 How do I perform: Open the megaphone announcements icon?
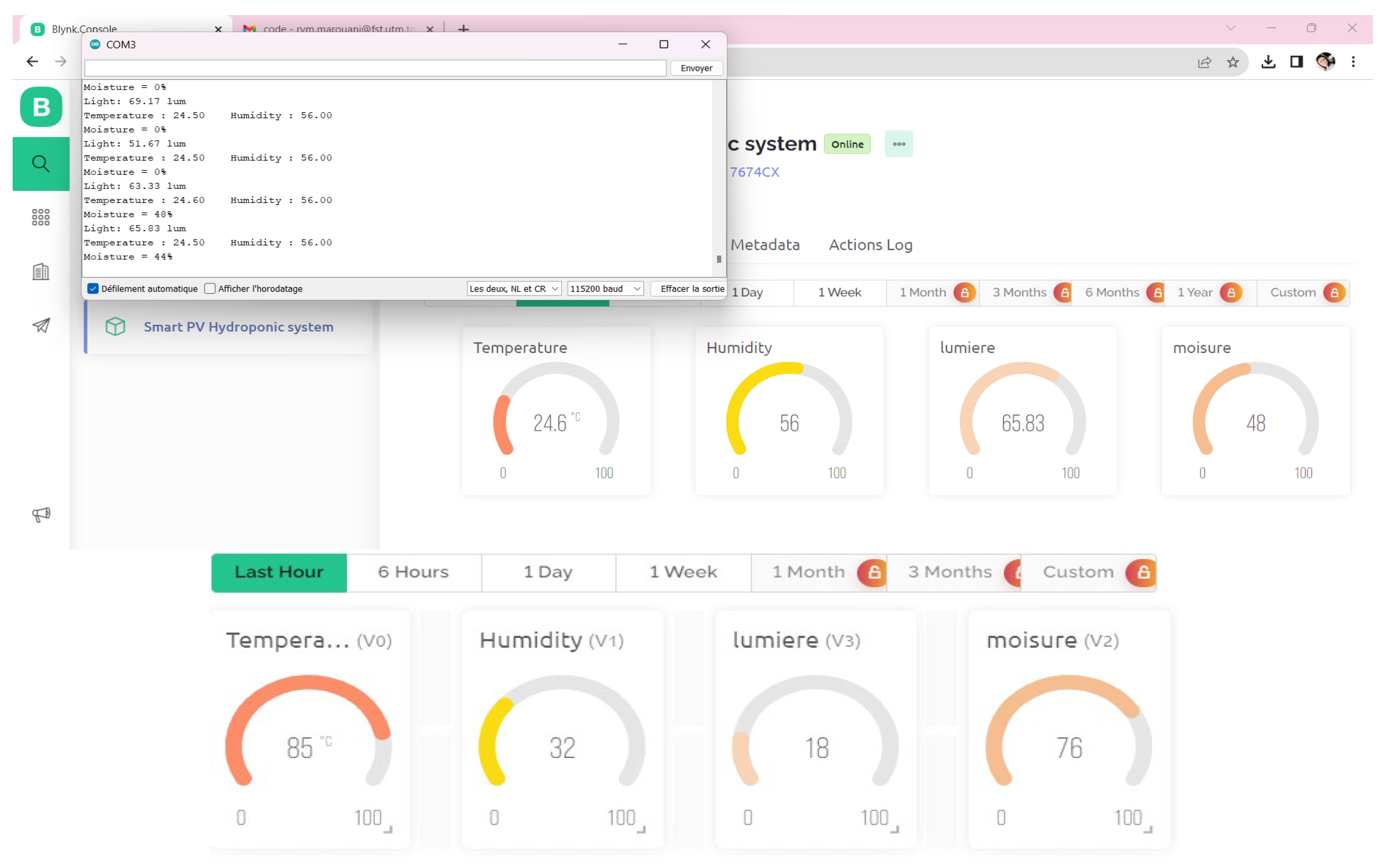pos(41,514)
